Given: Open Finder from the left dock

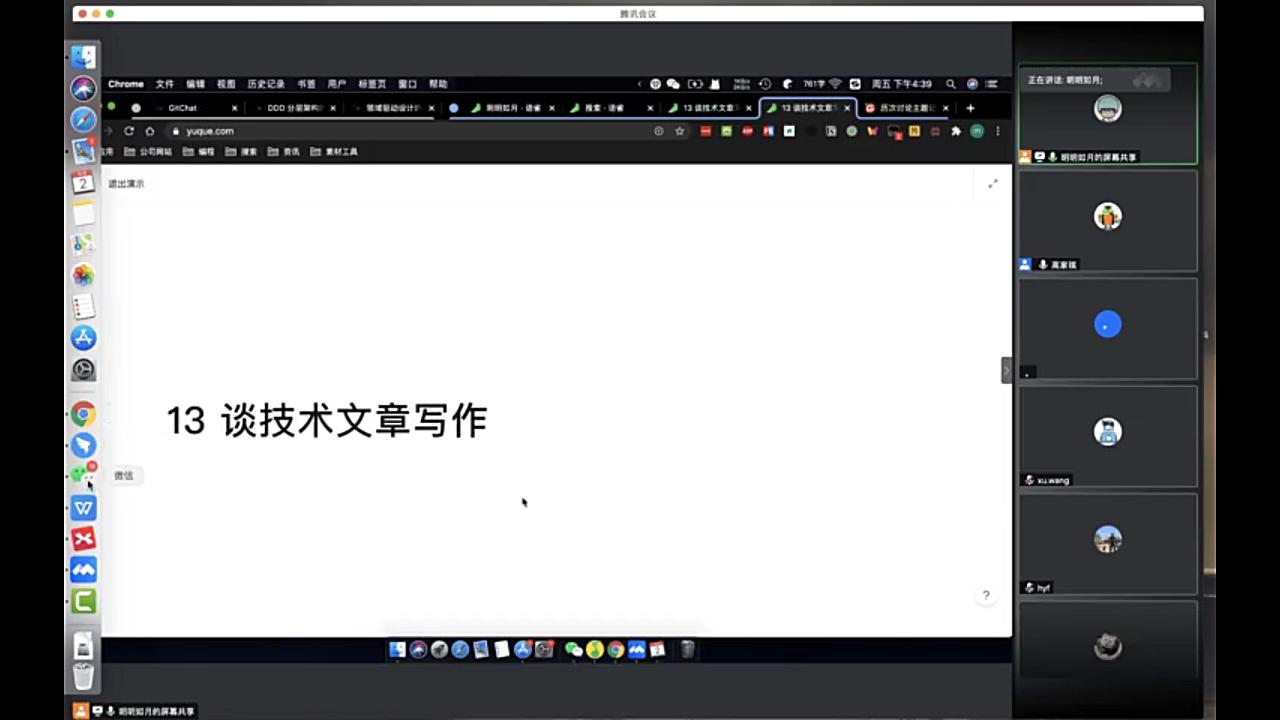Looking at the screenshot, I should coord(84,57).
